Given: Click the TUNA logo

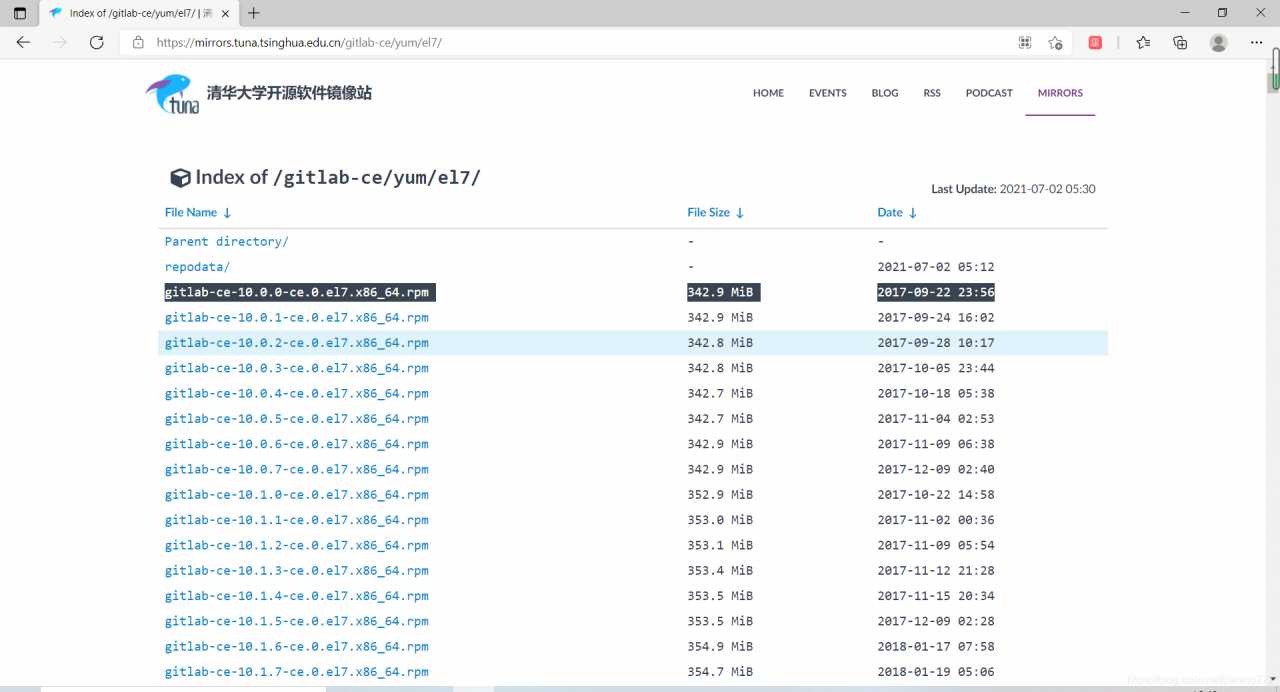Looking at the screenshot, I should [172, 93].
